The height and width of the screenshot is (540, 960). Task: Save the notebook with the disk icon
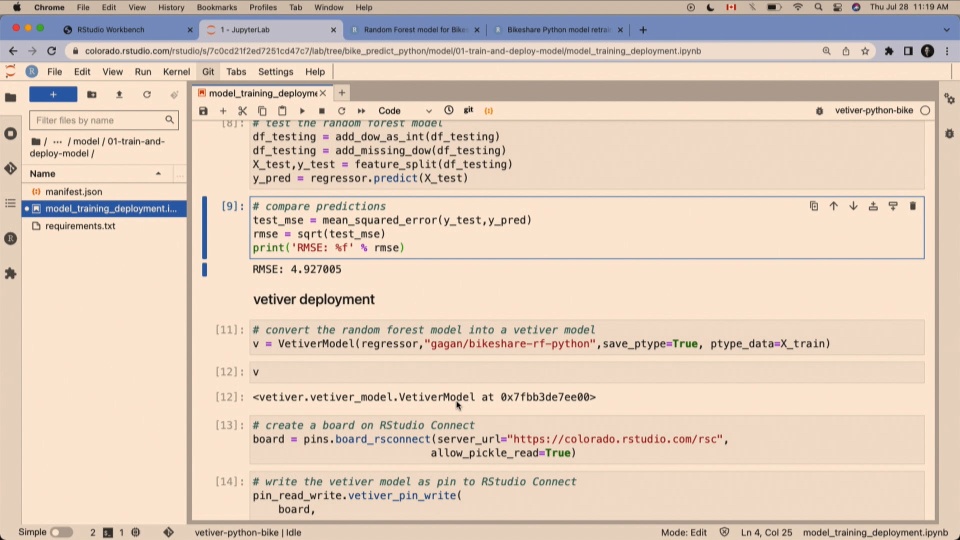[203, 111]
